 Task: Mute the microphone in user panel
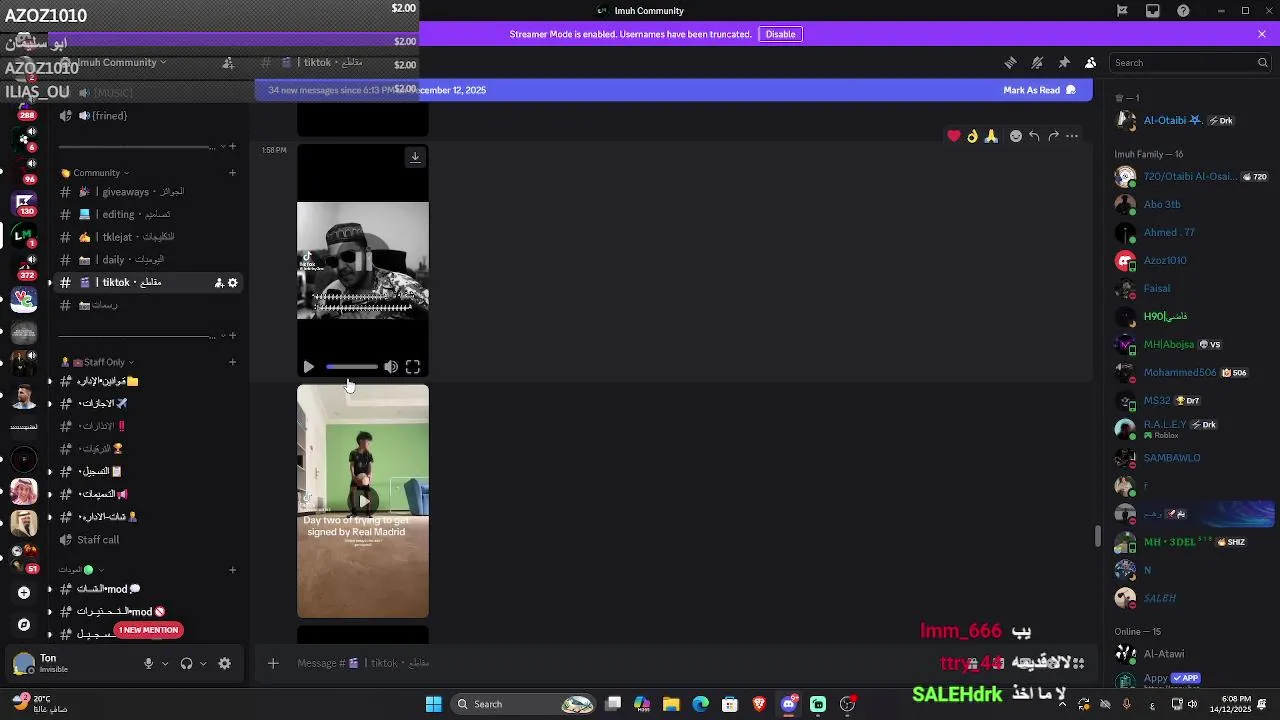tap(148, 663)
